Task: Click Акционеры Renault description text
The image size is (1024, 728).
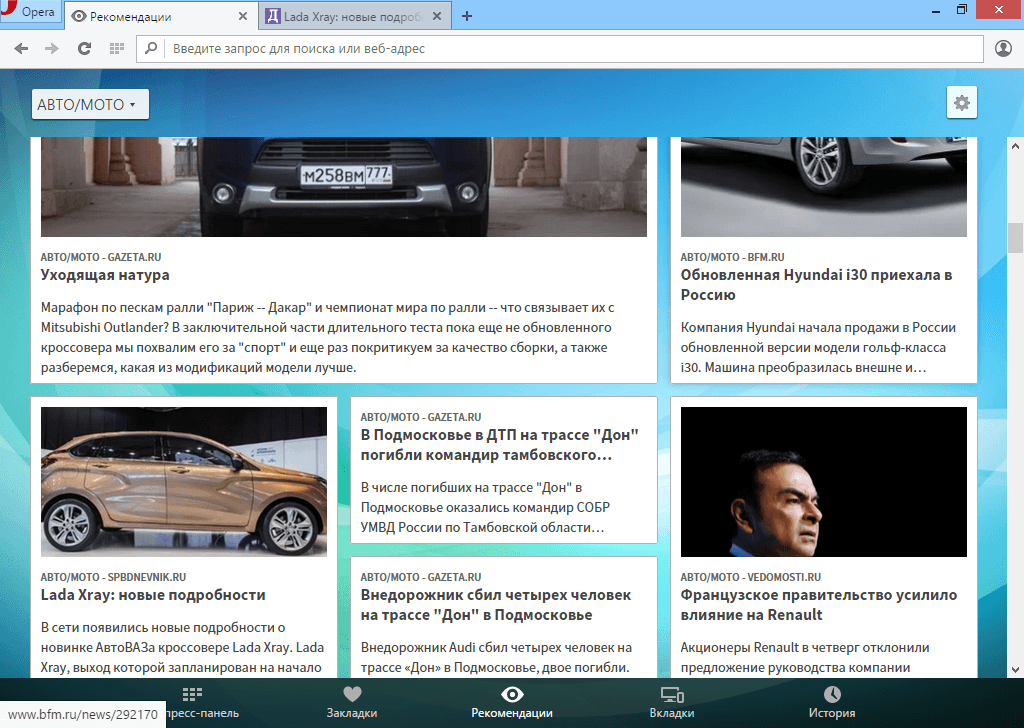Action: click(805, 657)
